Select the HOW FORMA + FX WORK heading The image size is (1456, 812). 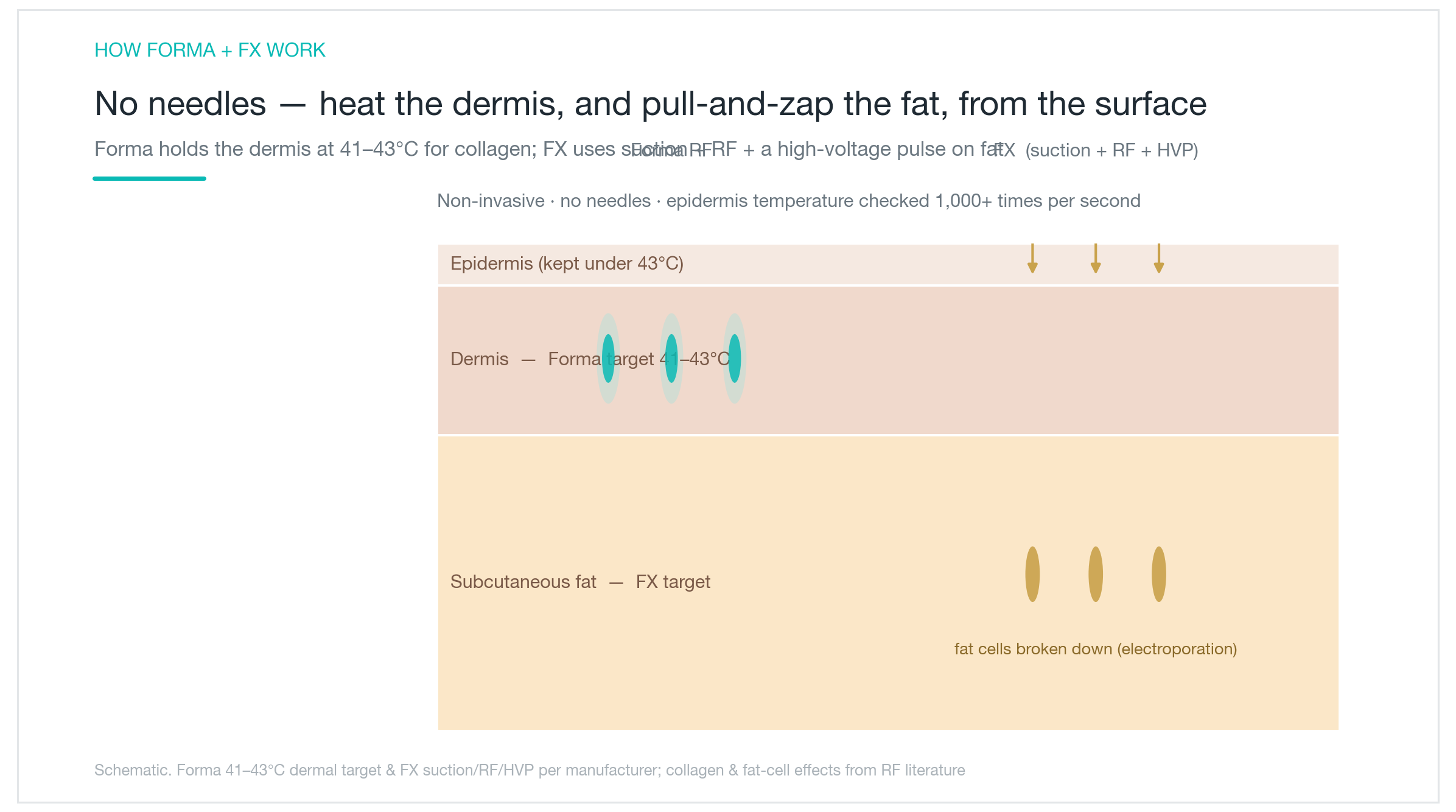[210, 50]
